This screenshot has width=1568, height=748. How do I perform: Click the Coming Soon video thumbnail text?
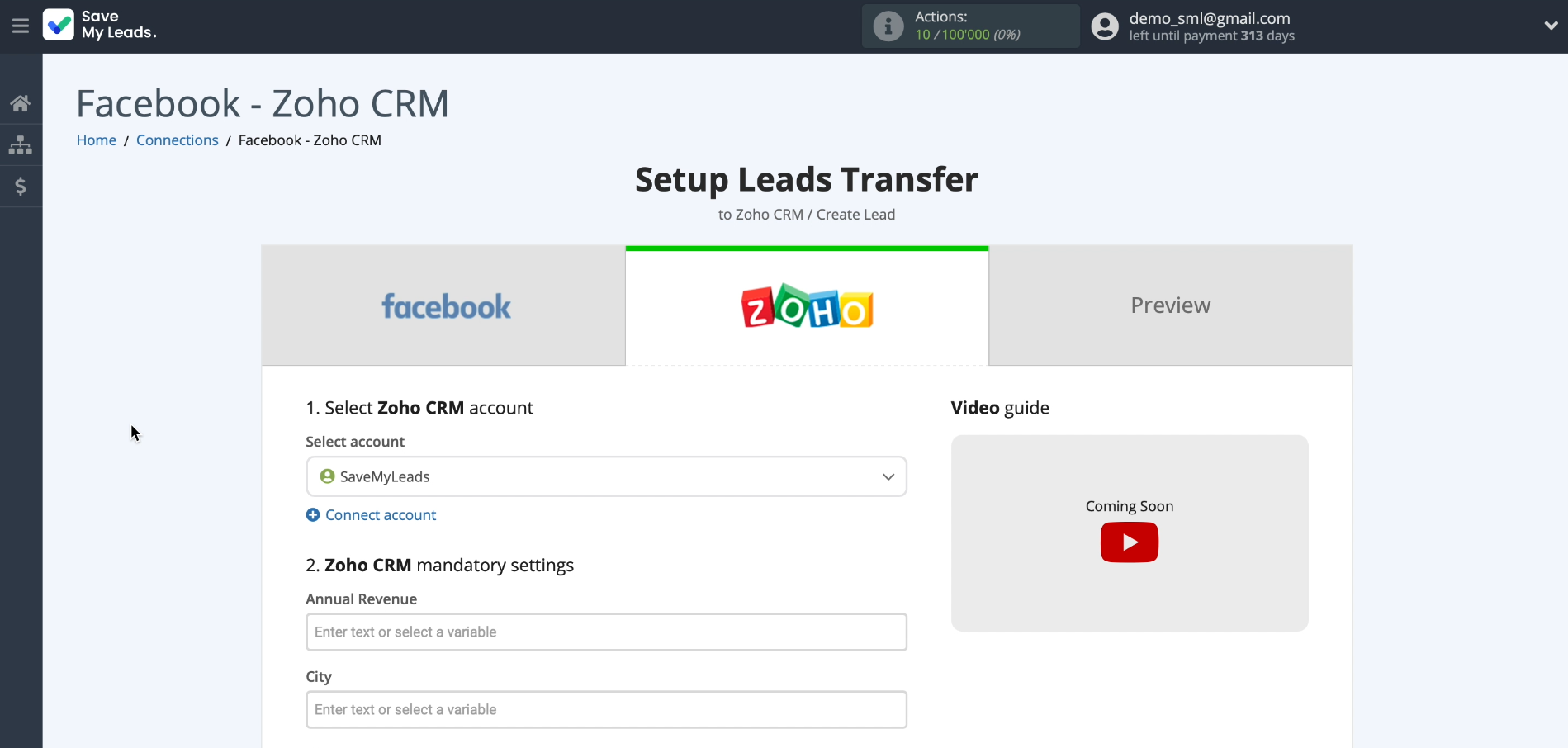click(x=1130, y=506)
